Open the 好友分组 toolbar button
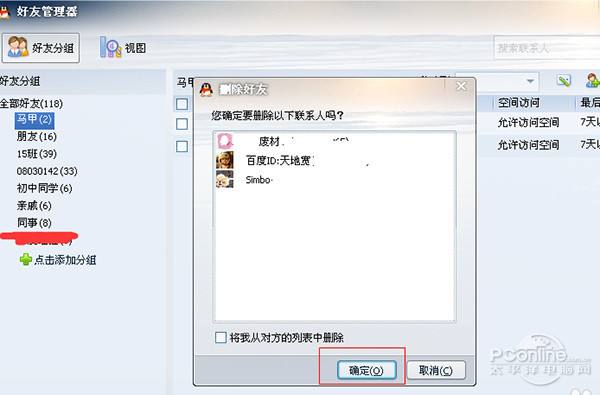This screenshot has height=395, width=600. pyautogui.click(x=41, y=48)
